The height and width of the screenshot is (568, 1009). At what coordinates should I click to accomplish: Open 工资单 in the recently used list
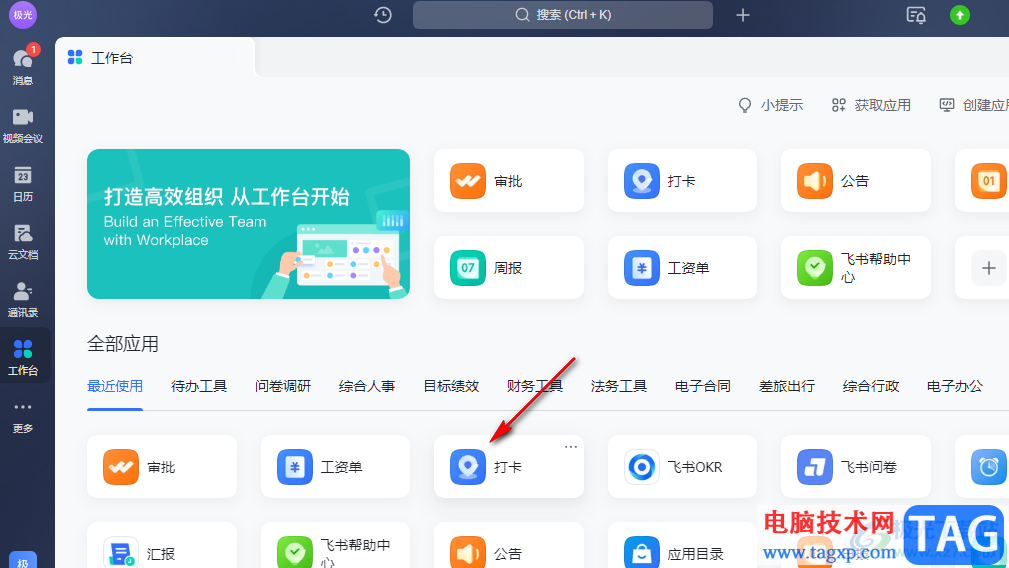(335, 466)
